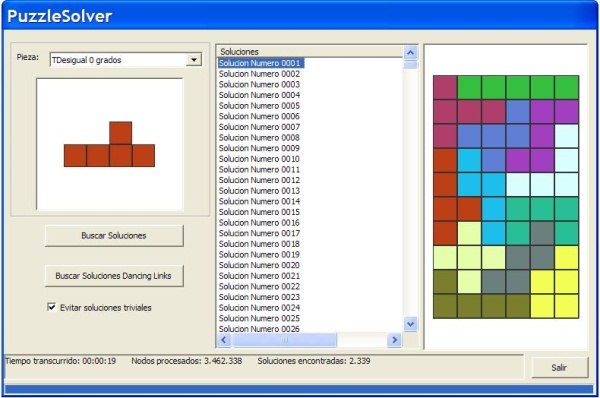
Task: Click the horizontal scroll left arrow
Action: click(224, 340)
